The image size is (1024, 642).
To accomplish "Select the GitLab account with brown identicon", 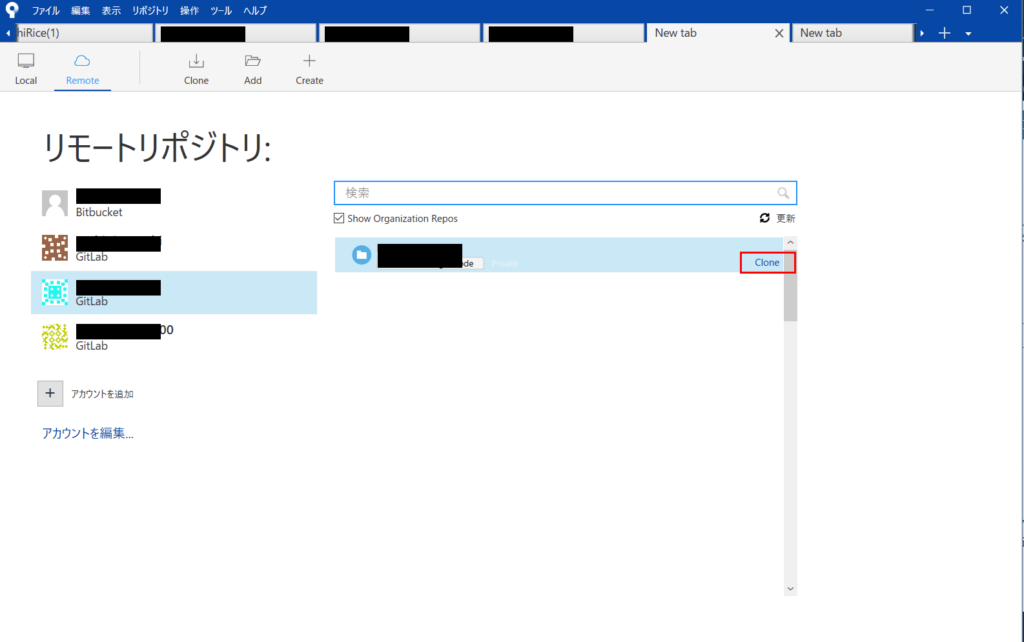I will click(174, 248).
